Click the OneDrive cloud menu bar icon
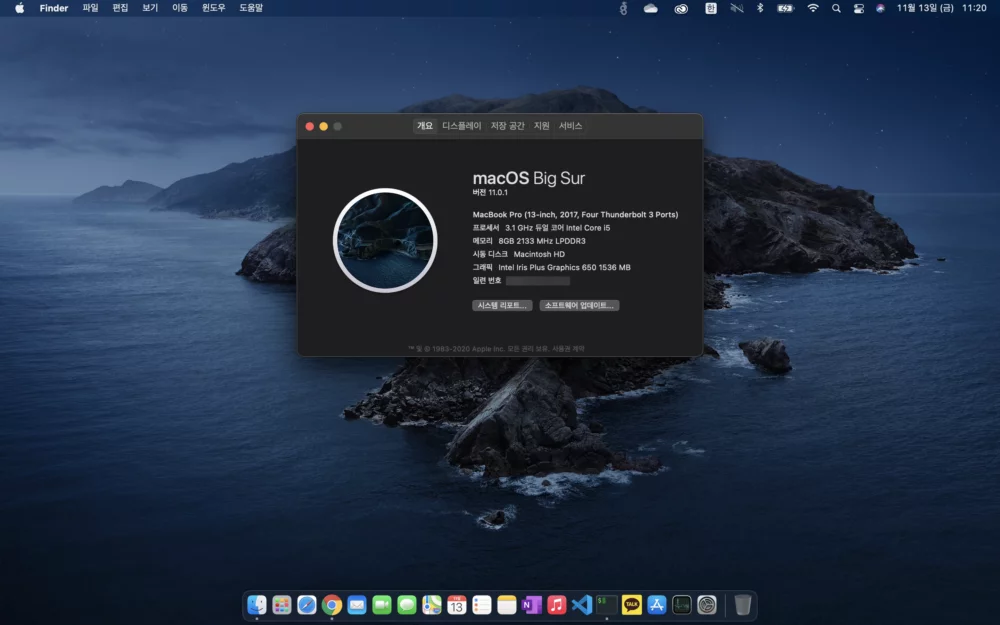The width and height of the screenshot is (1000, 625). 651,8
